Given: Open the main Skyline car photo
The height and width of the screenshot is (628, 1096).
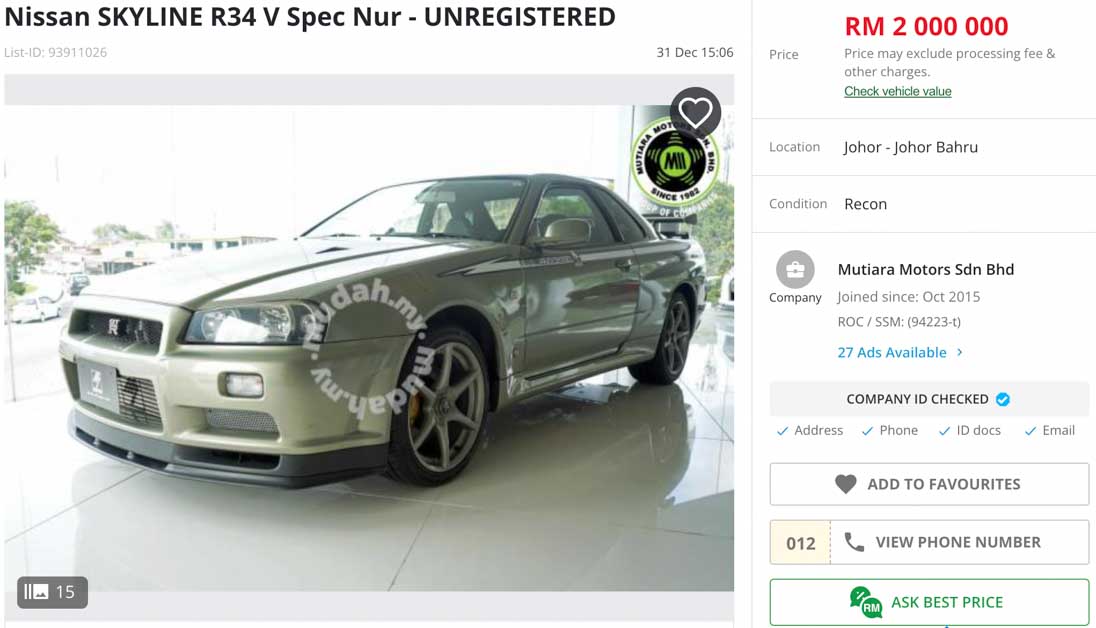Looking at the screenshot, I should click(369, 348).
